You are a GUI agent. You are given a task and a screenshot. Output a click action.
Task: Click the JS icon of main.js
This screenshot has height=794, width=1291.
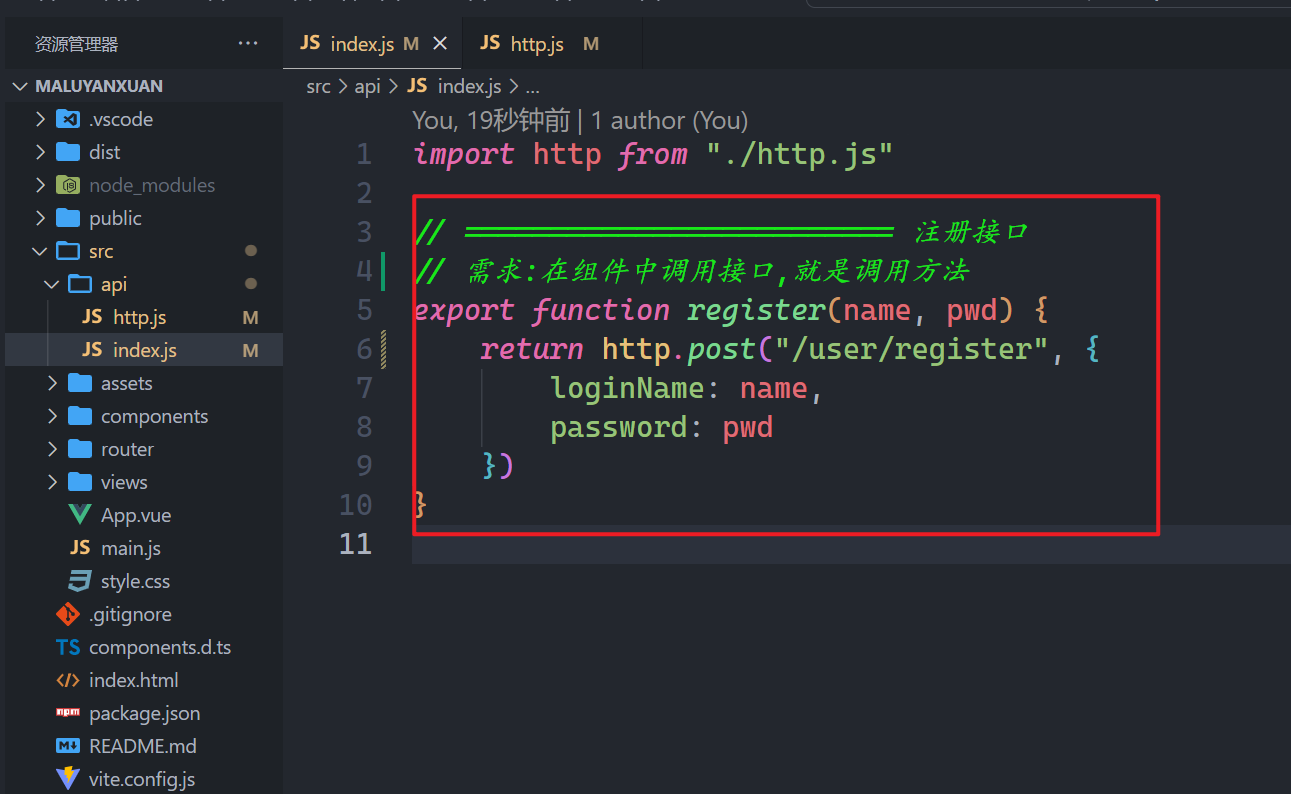80,548
